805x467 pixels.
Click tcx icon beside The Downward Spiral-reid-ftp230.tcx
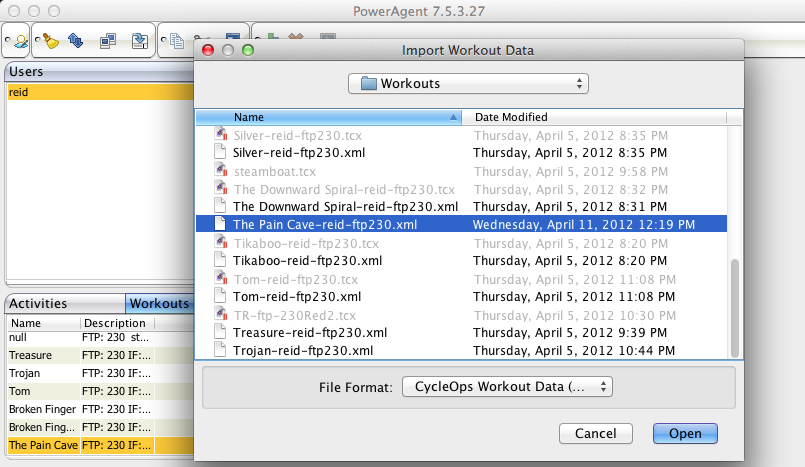pyautogui.click(x=221, y=188)
